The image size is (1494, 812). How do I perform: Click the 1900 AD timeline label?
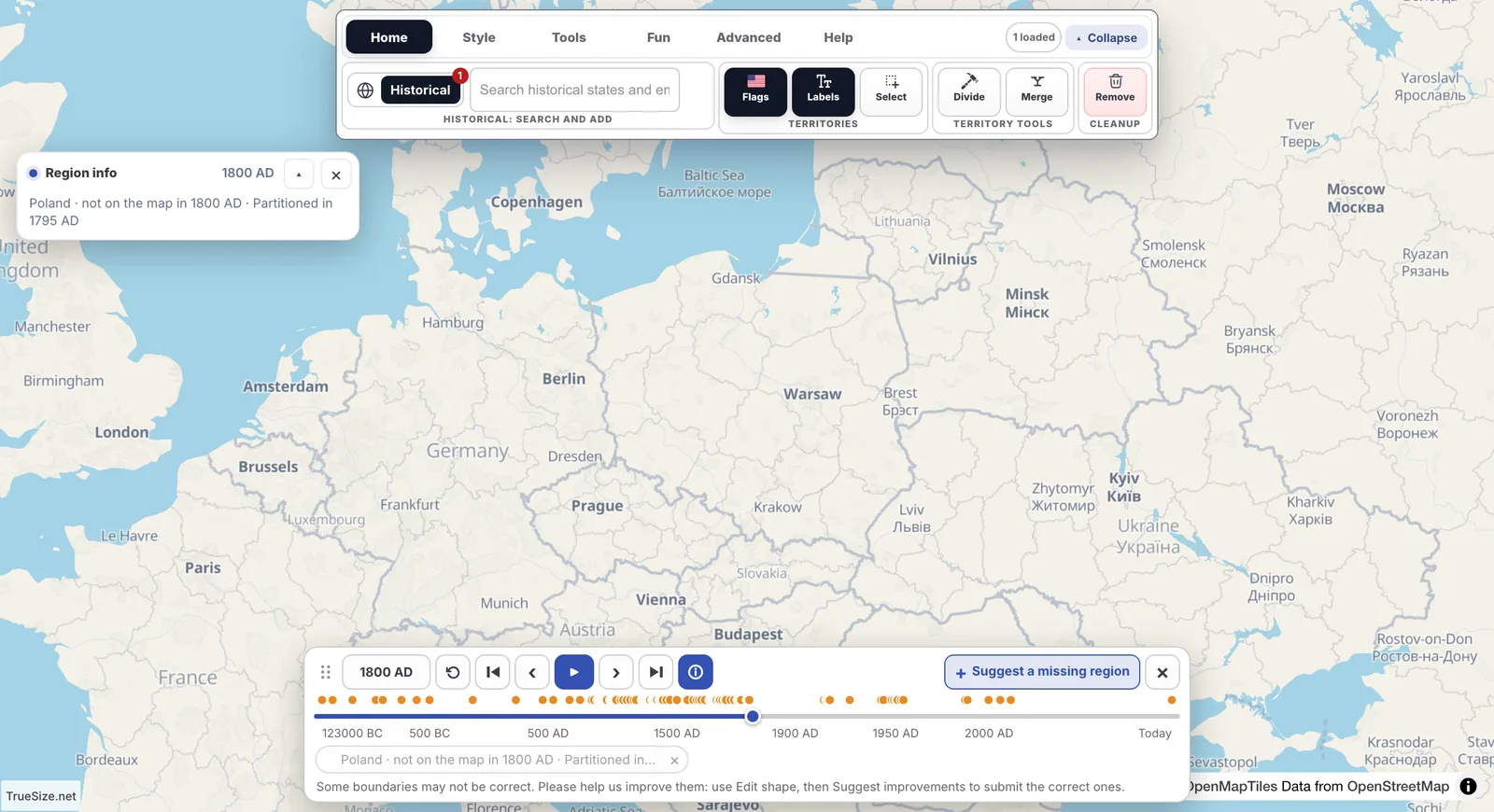click(x=795, y=734)
